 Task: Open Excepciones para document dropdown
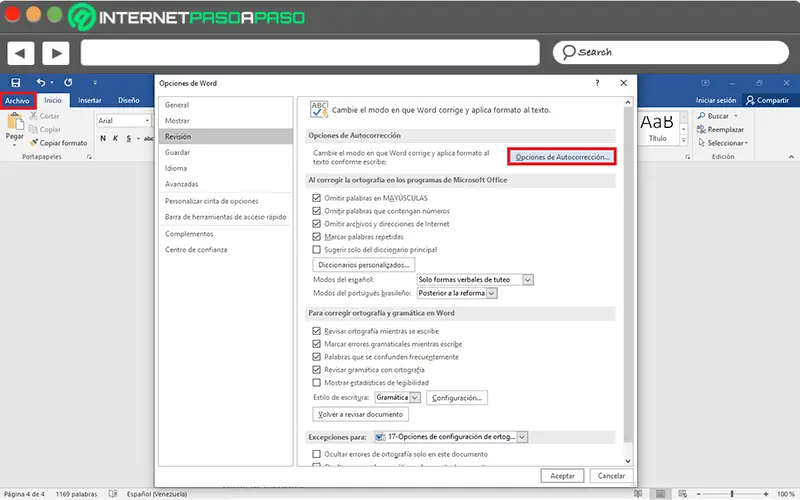tap(522, 437)
